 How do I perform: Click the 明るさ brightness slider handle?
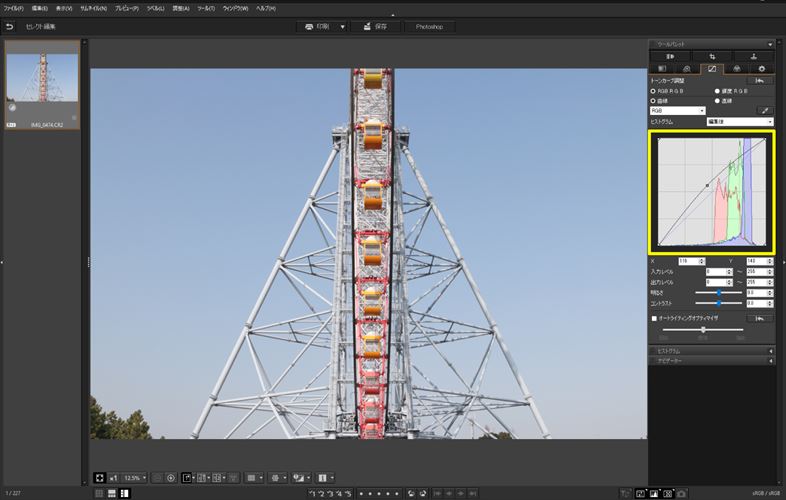click(x=719, y=292)
